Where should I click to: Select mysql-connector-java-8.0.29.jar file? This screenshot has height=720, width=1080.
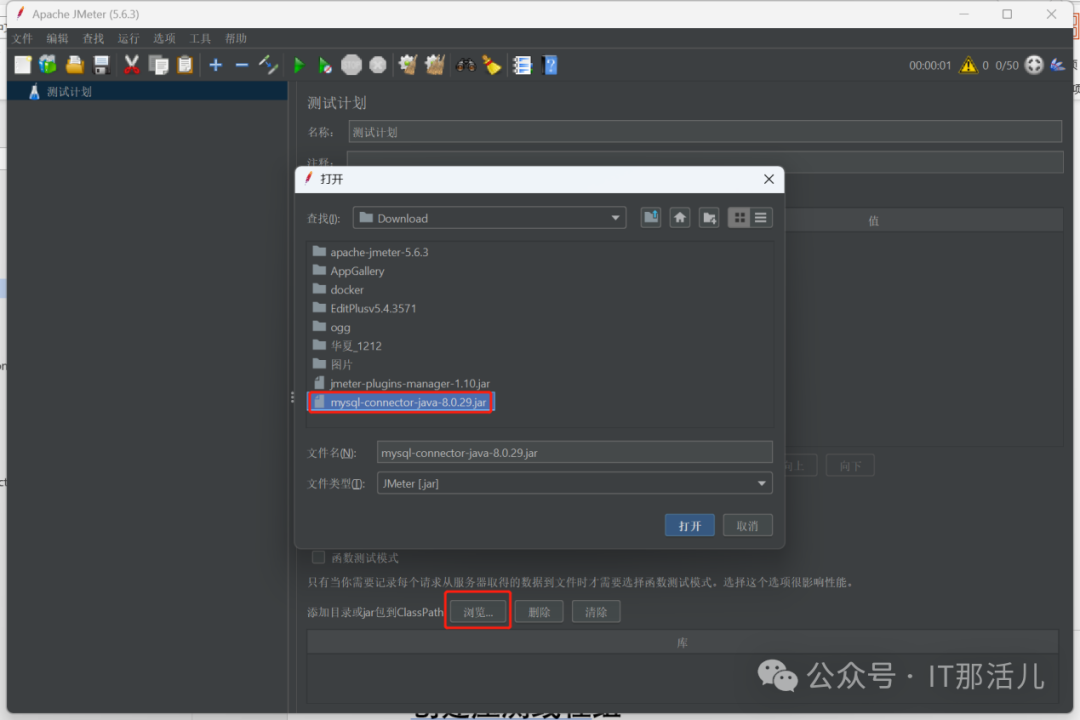pos(400,402)
